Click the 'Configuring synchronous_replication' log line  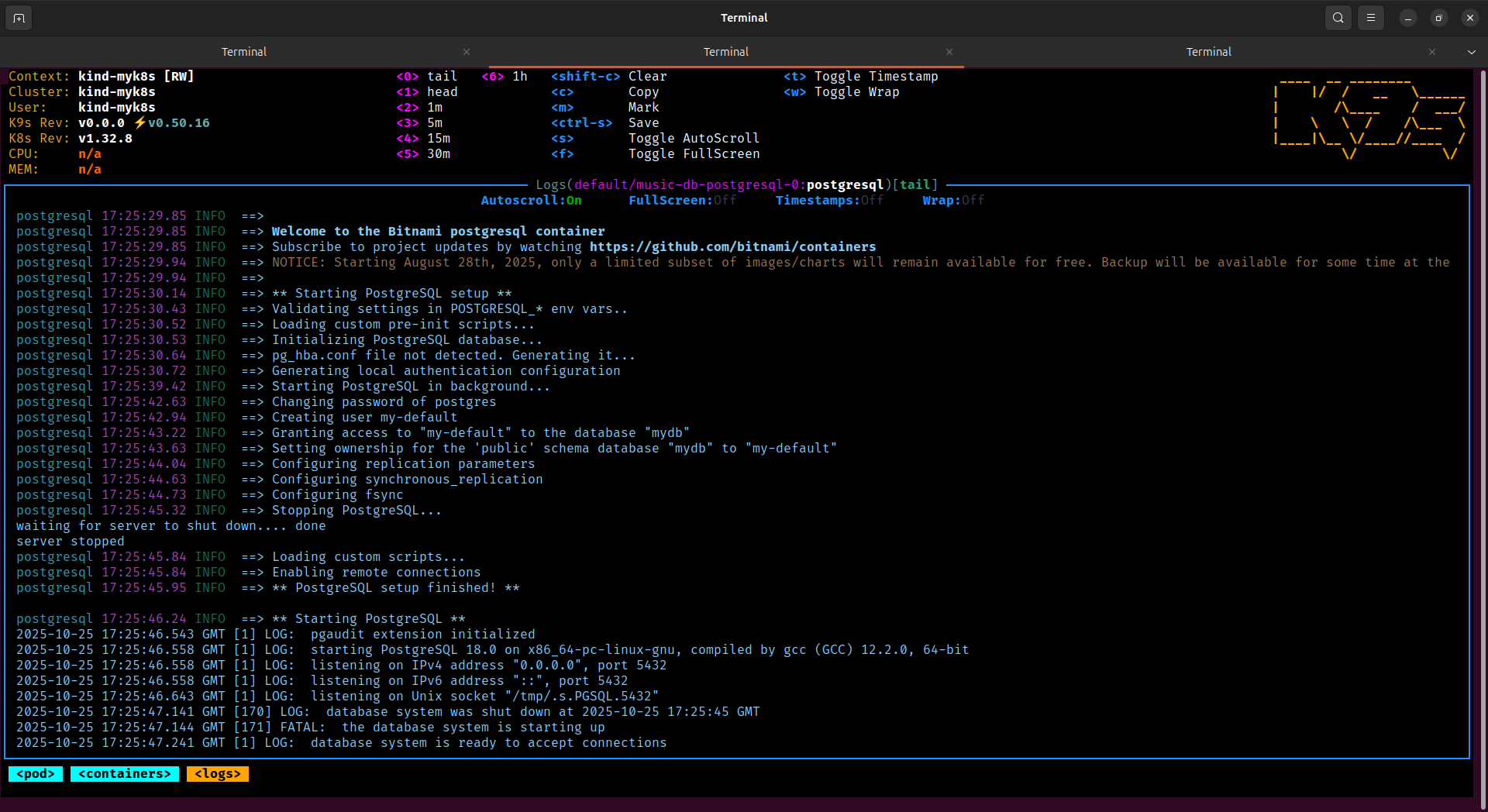[x=279, y=480]
